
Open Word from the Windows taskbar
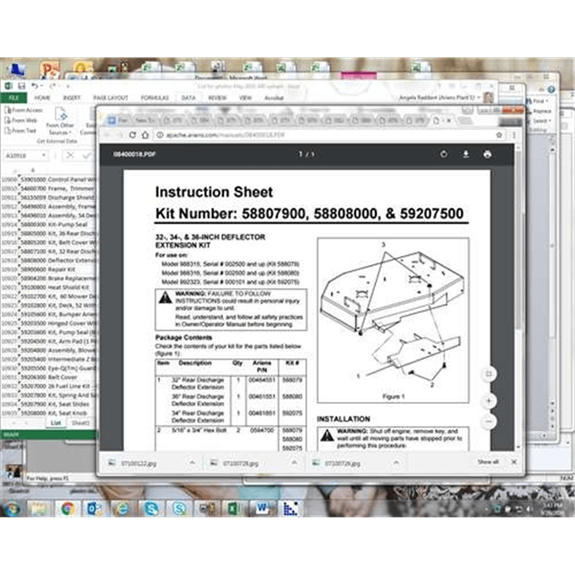coord(262,508)
